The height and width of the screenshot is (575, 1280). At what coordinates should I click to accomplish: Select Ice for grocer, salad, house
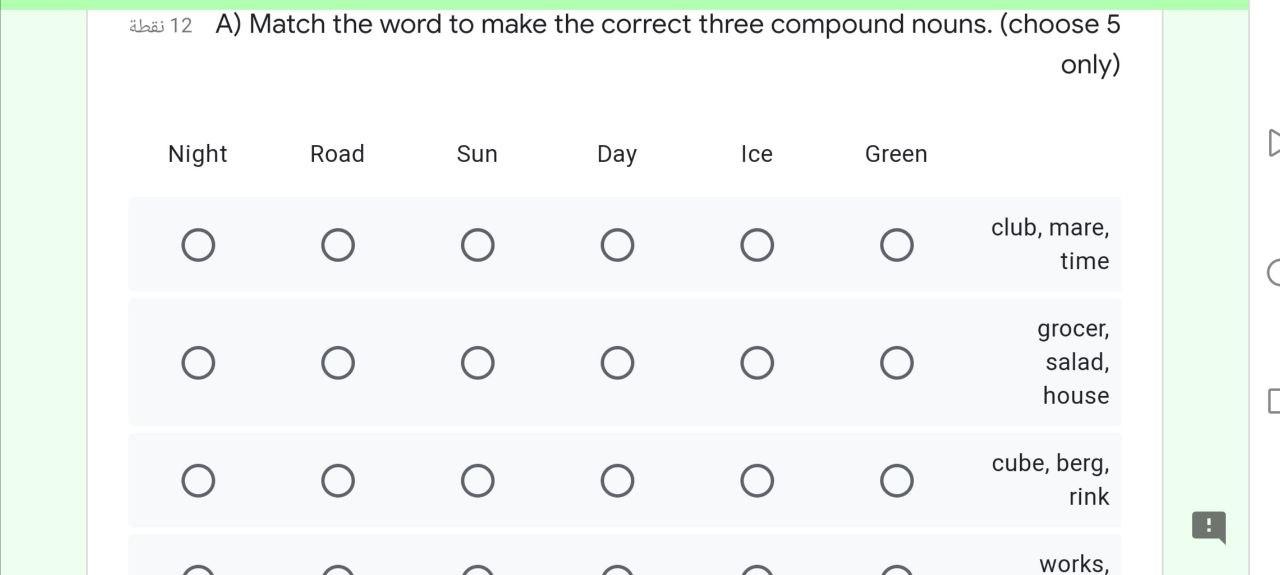(757, 363)
